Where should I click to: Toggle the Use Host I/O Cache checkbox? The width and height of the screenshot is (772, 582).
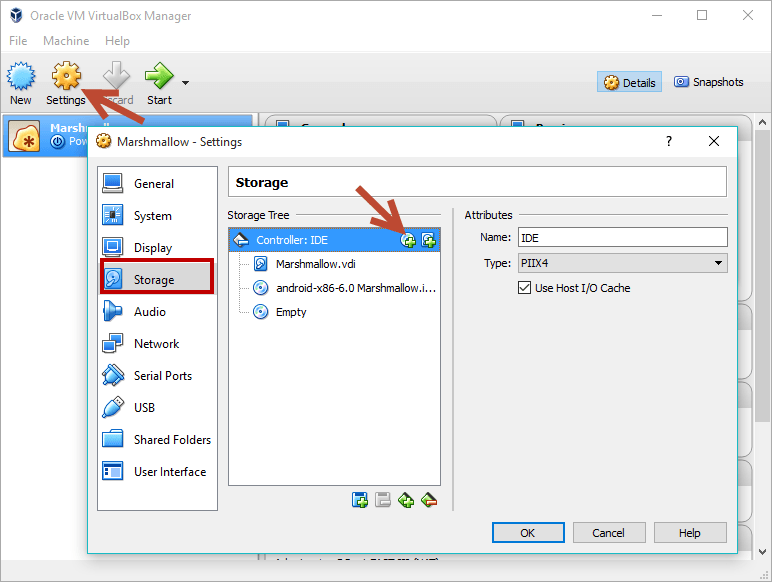pos(524,288)
